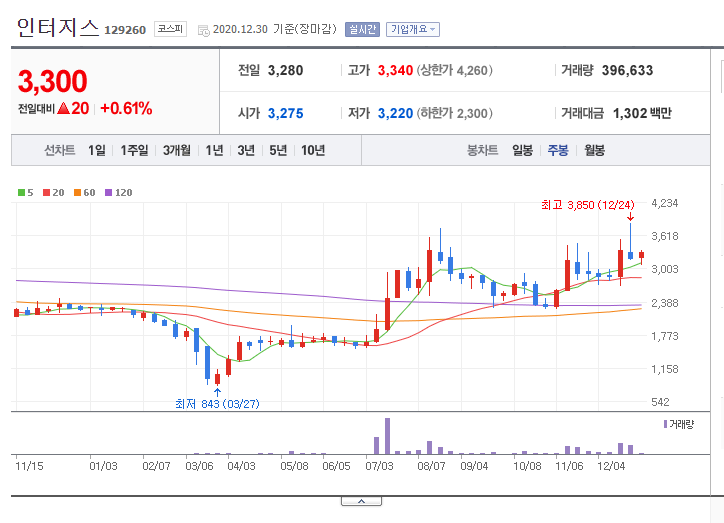Collapse the chart with bottom chevron handle
The image size is (724, 523).
point(362,501)
